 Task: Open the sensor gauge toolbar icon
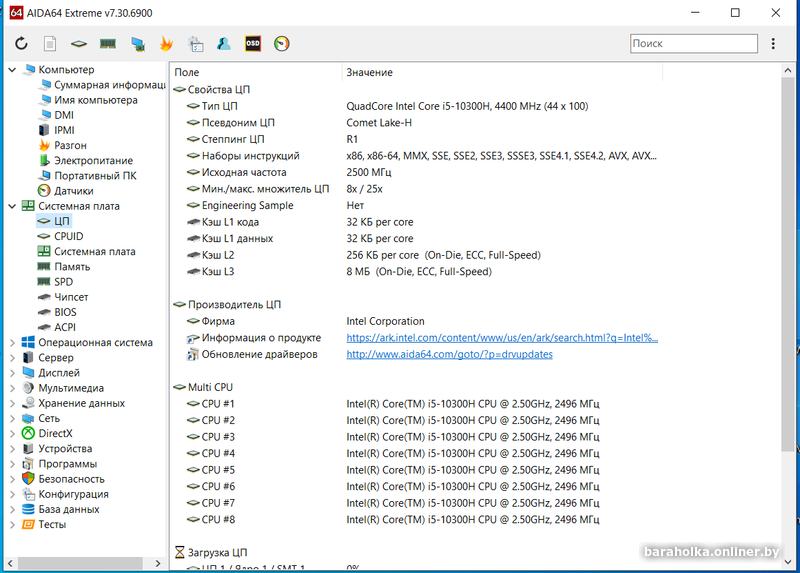point(282,43)
